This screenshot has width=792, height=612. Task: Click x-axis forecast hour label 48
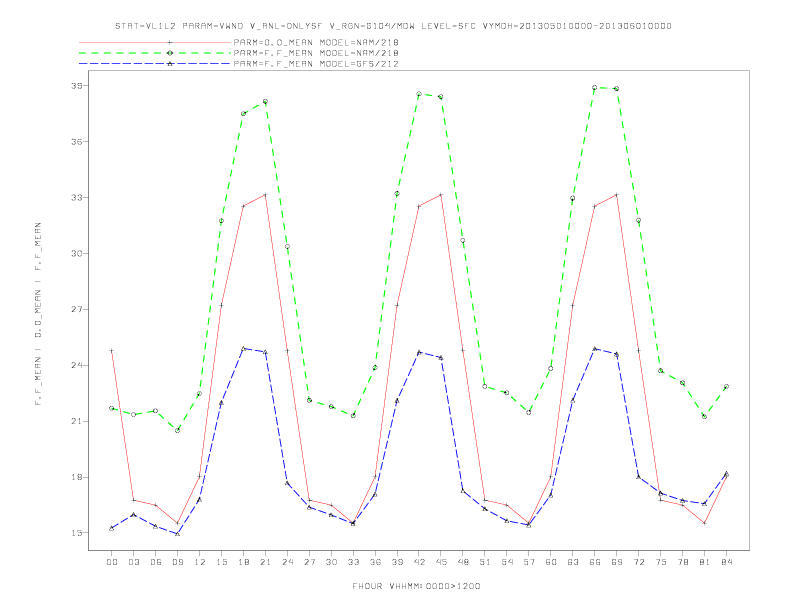click(x=463, y=562)
